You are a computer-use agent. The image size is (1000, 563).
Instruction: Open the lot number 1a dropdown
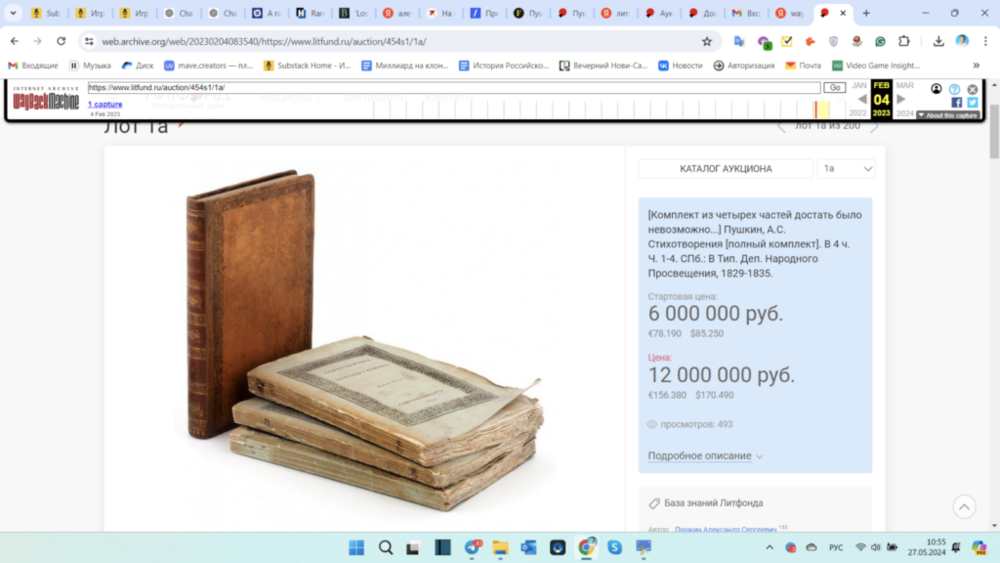[x=846, y=169]
